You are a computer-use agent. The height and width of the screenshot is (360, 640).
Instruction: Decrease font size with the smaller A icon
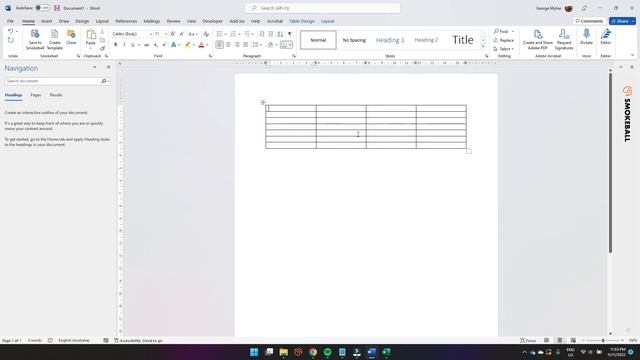click(182, 34)
